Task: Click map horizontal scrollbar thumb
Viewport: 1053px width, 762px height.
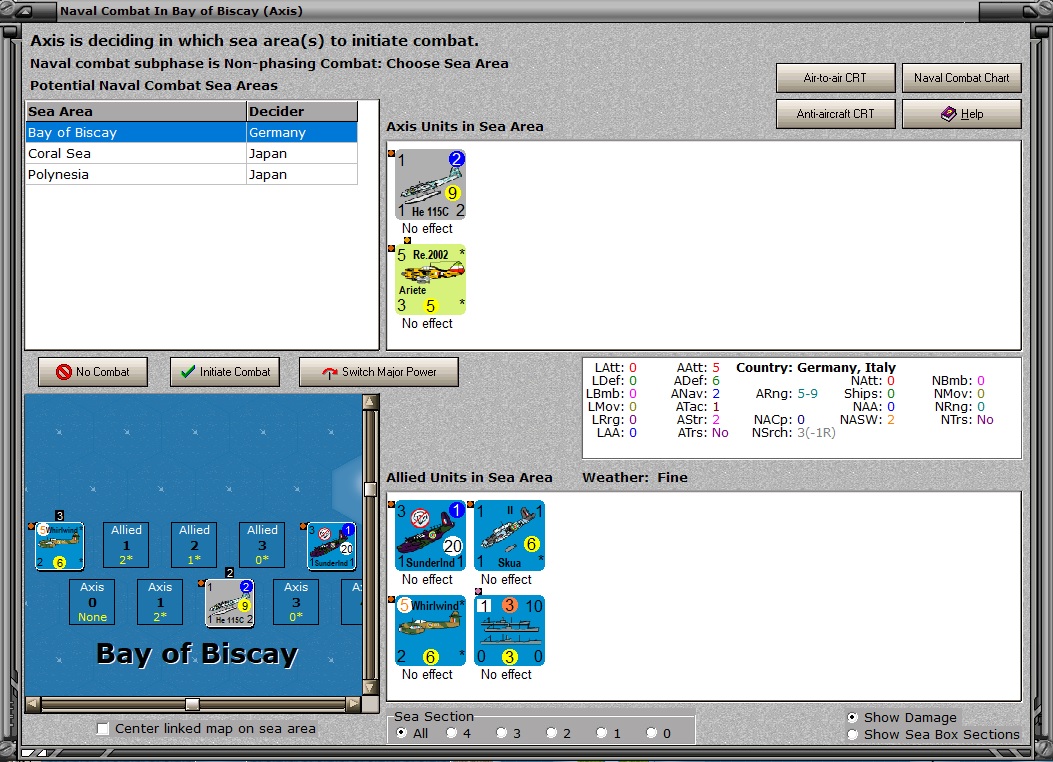Action: click(192, 704)
